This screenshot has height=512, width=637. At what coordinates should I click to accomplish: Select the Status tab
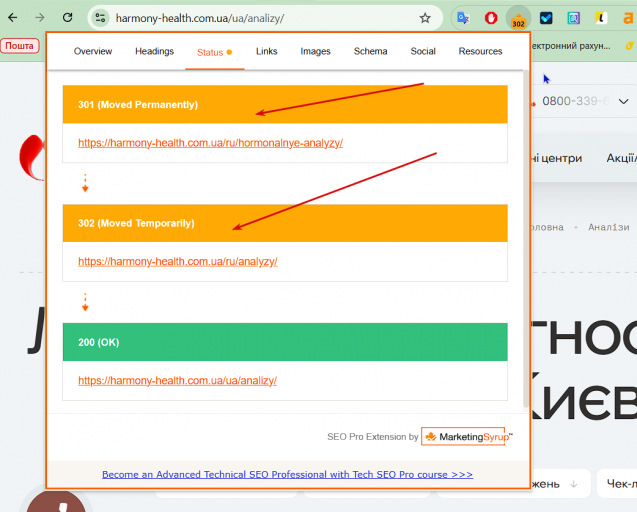214,52
